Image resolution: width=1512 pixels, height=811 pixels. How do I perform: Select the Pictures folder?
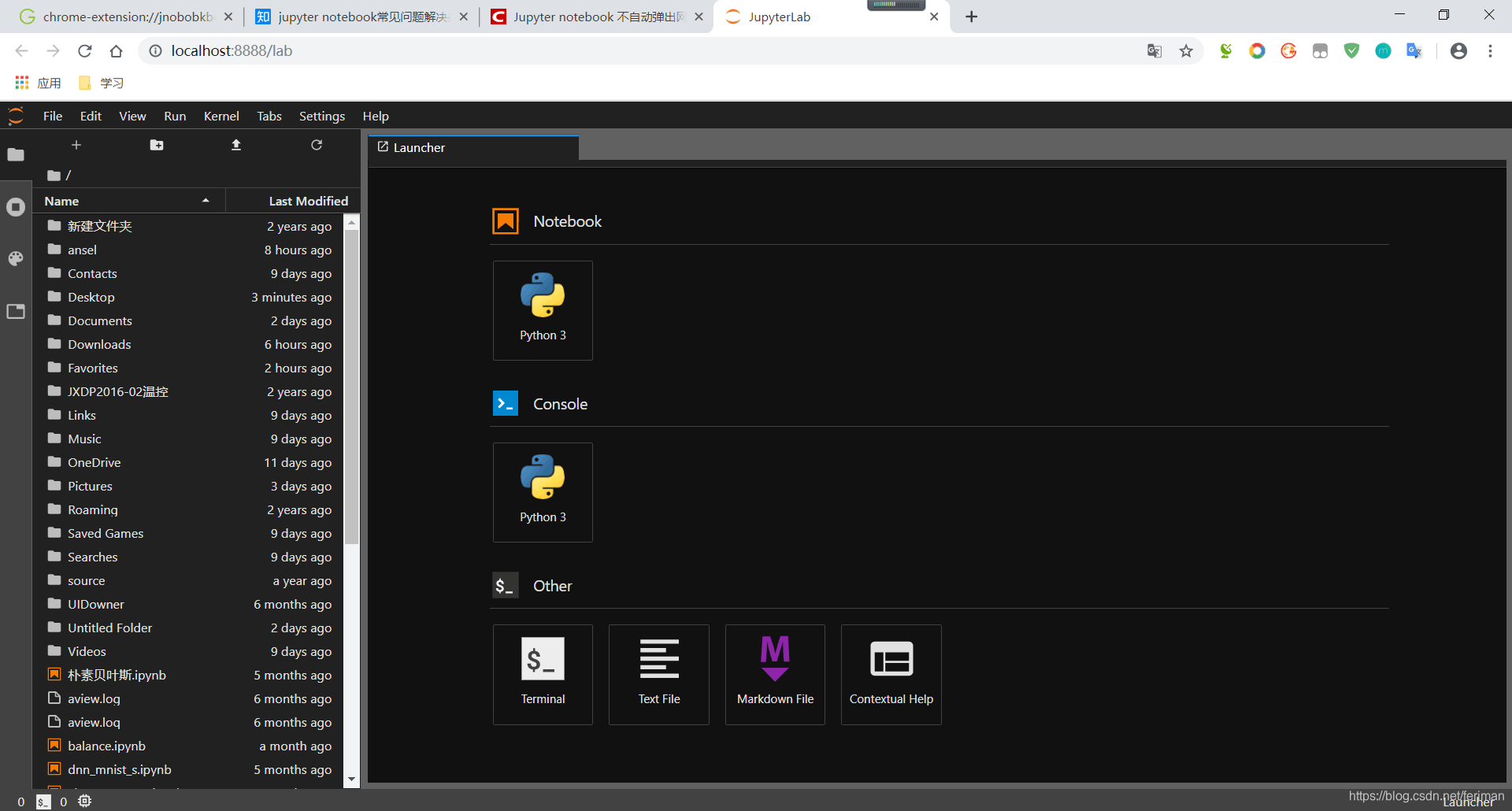(189, 486)
